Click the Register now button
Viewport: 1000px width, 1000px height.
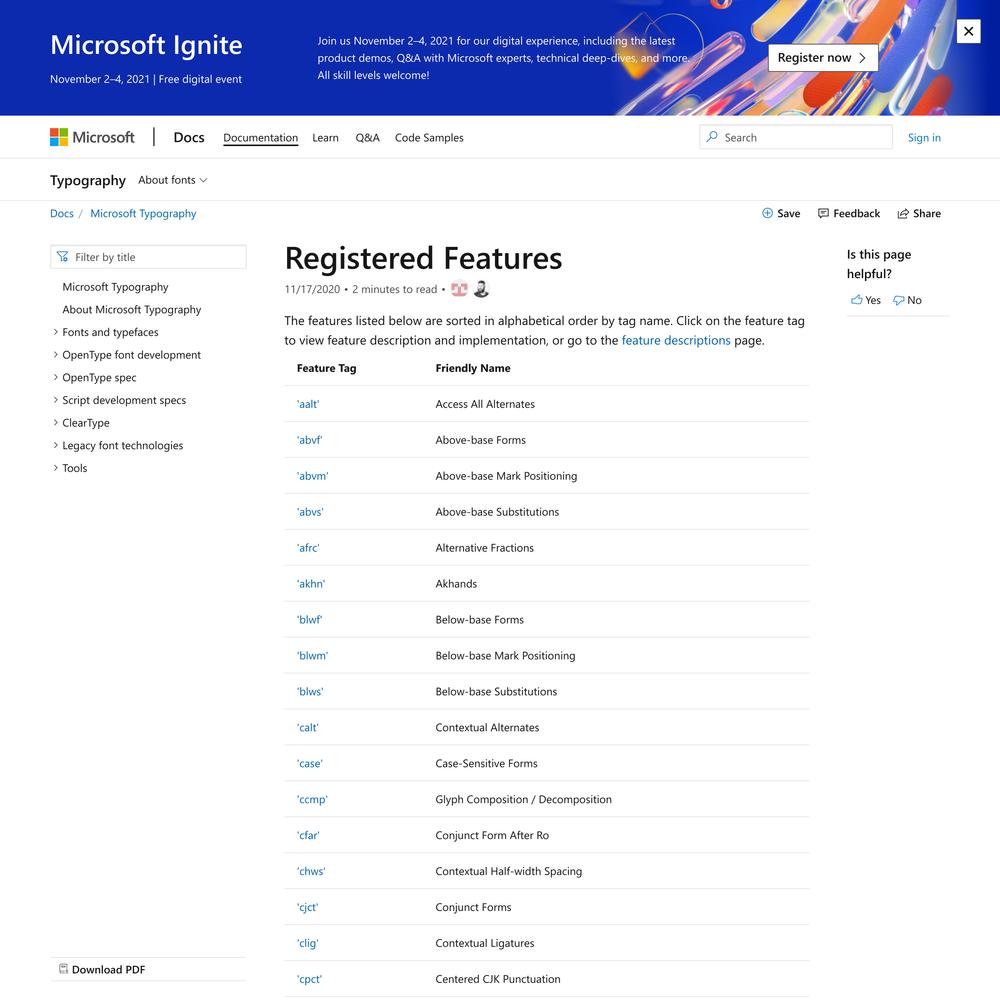tap(823, 57)
